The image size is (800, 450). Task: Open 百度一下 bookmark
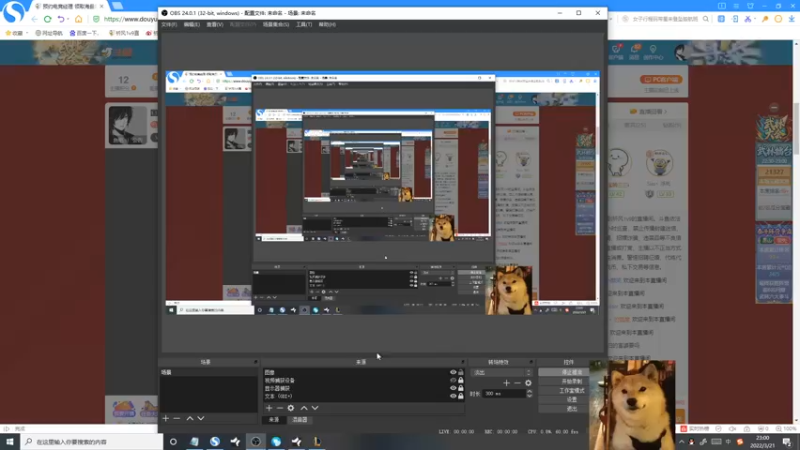(x=84, y=33)
